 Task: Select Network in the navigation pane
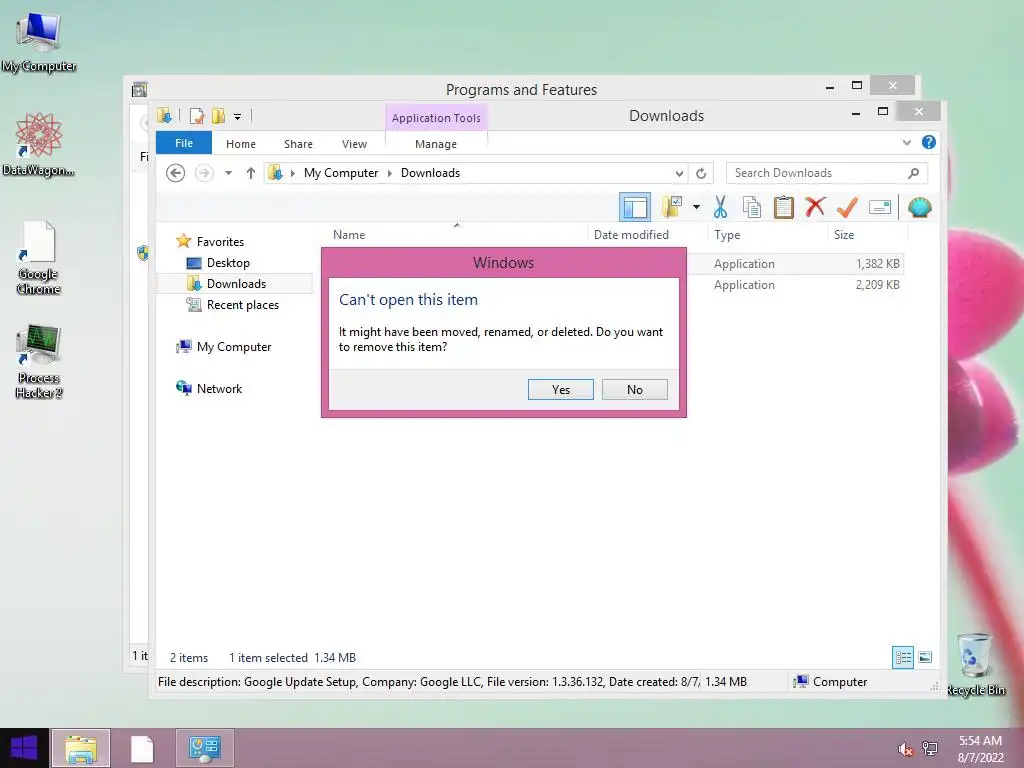tap(219, 389)
